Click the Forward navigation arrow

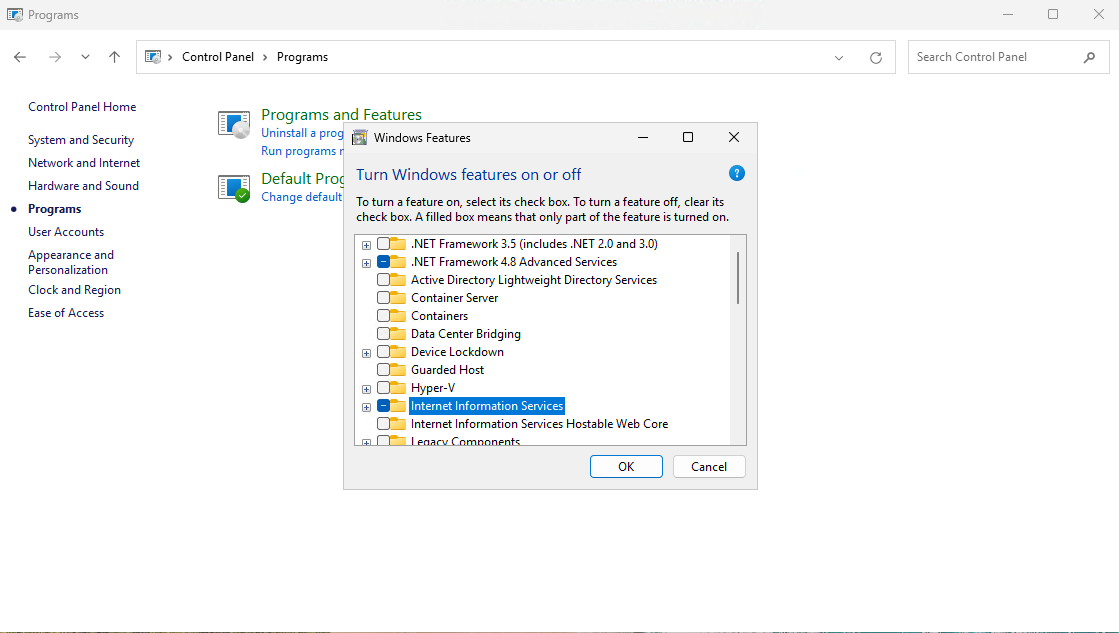pyautogui.click(x=55, y=57)
